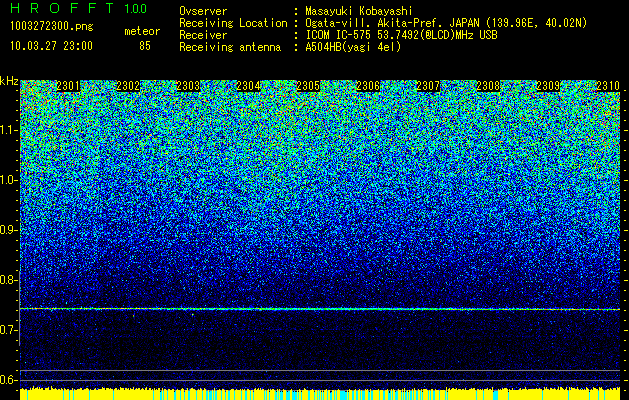Click the Receiving Location label

point(233,23)
